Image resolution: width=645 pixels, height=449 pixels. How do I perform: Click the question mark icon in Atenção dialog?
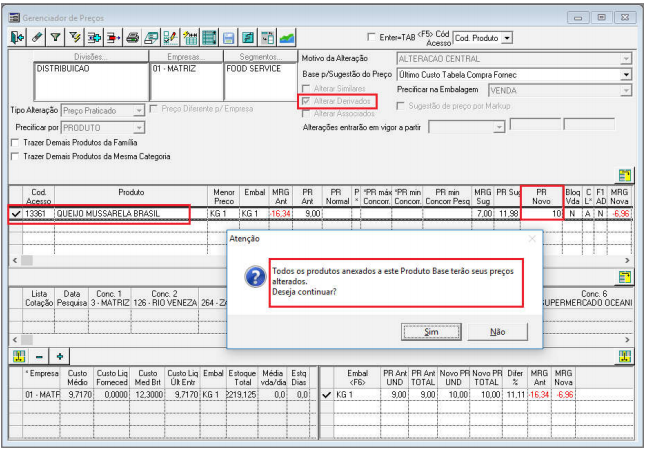pos(255,277)
